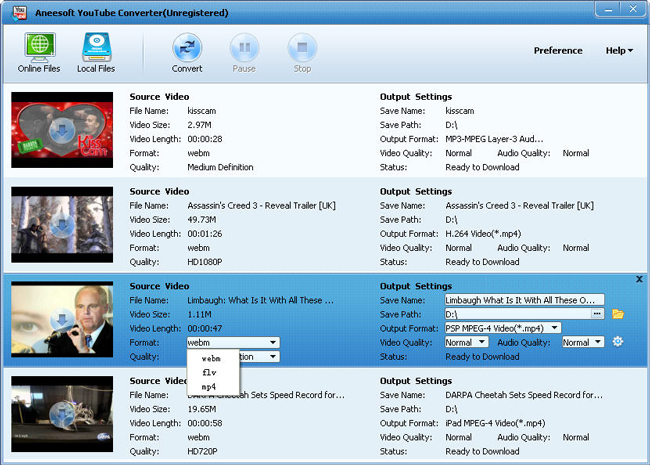Click 'iPad MPEG-4 Video(*.mp4)' output format
Viewport: 650px width, 465px height.
(495, 424)
